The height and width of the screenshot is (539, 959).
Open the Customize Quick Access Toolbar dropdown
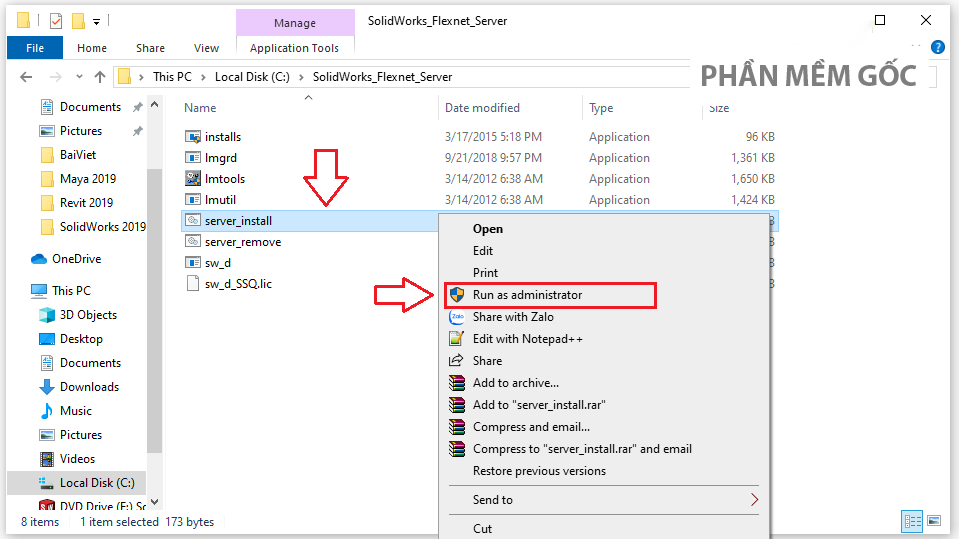pyautogui.click(x=97, y=22)
